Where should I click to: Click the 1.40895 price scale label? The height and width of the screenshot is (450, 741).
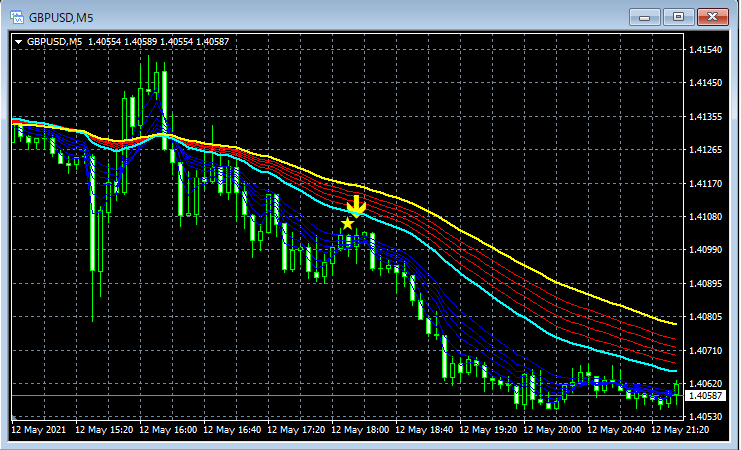pyautogui.click(x=706, y=283)
